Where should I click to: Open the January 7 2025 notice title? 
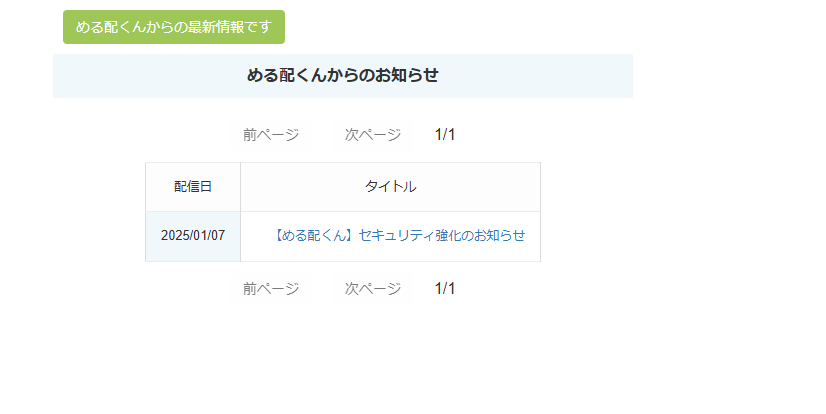pyautogui.click(x=398, y=235)
